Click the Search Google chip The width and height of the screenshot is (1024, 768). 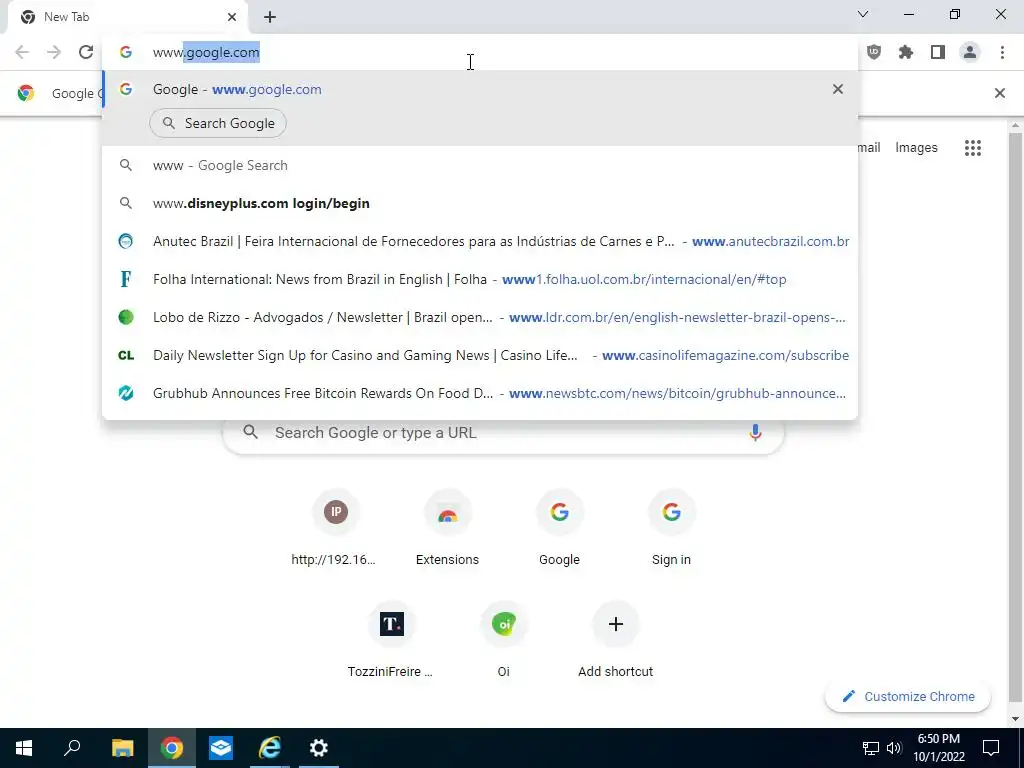coord(218,123)
